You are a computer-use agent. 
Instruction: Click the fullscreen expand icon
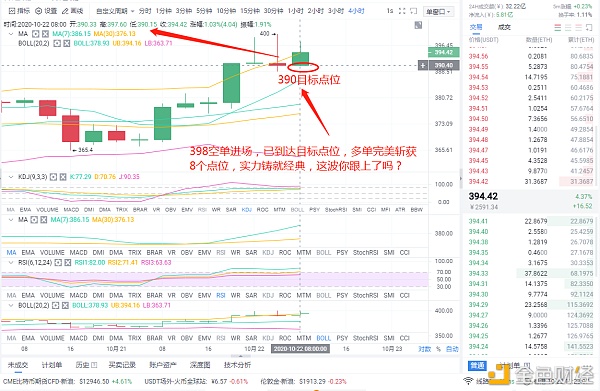point(402,11)
